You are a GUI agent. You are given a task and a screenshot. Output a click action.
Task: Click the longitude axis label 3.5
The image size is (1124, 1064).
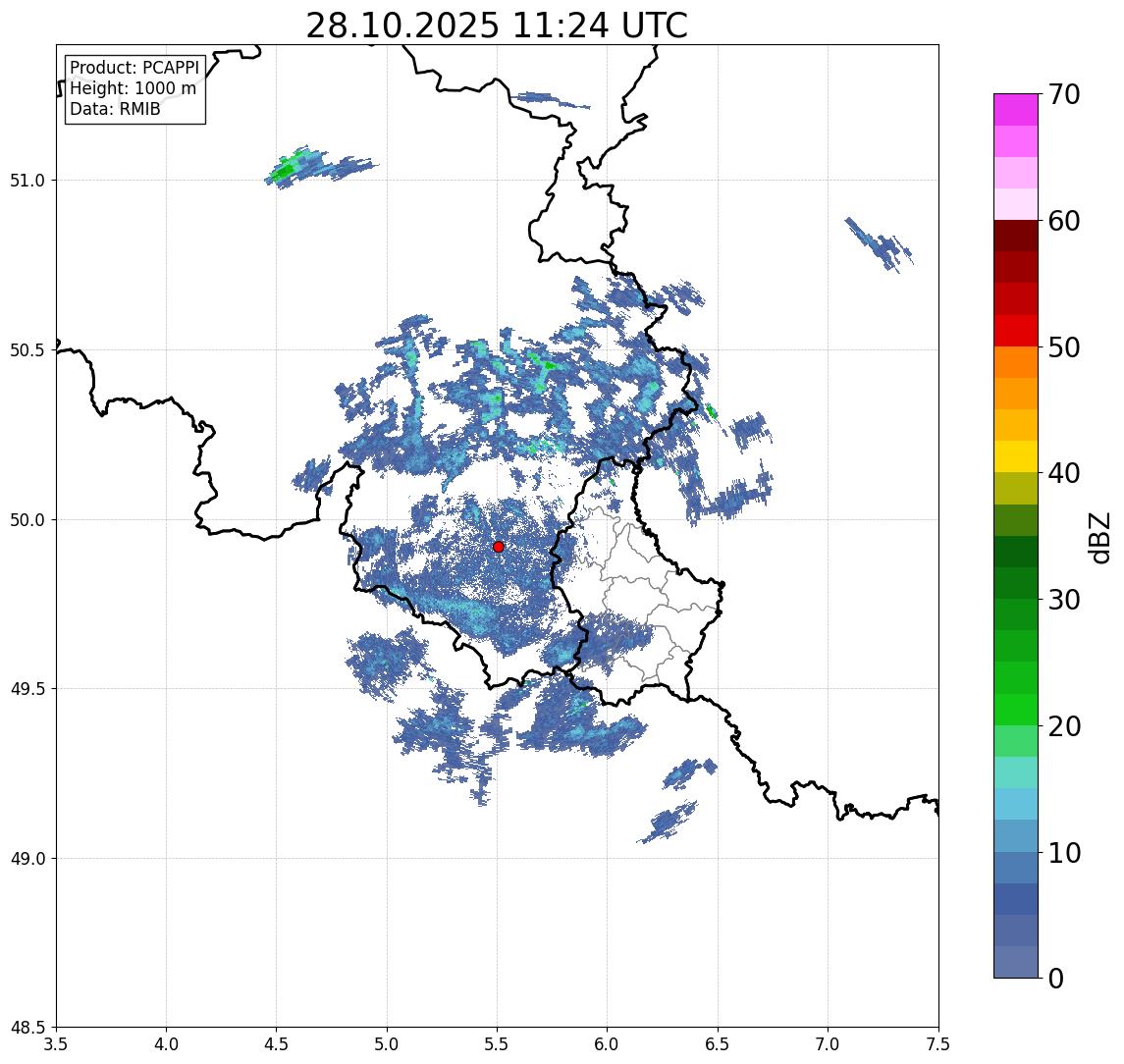point(56,1044)
